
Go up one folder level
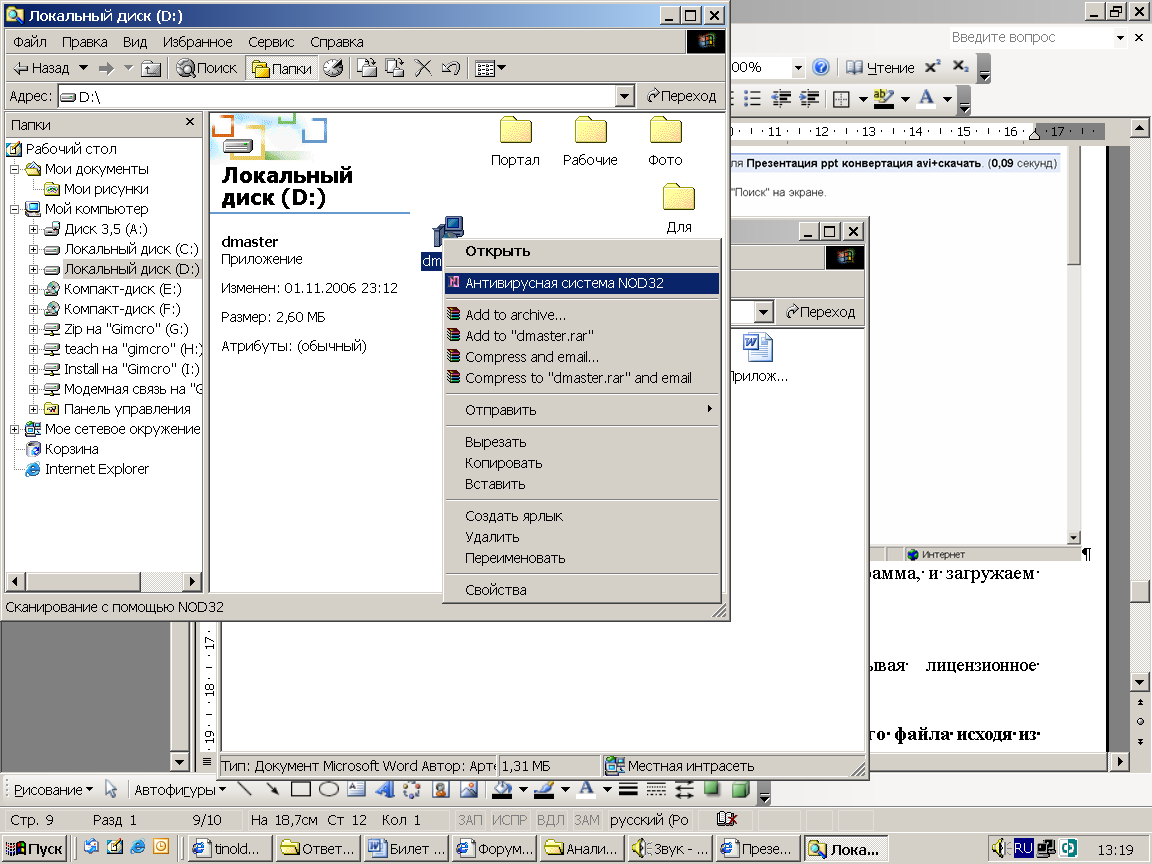click(151, 68)
